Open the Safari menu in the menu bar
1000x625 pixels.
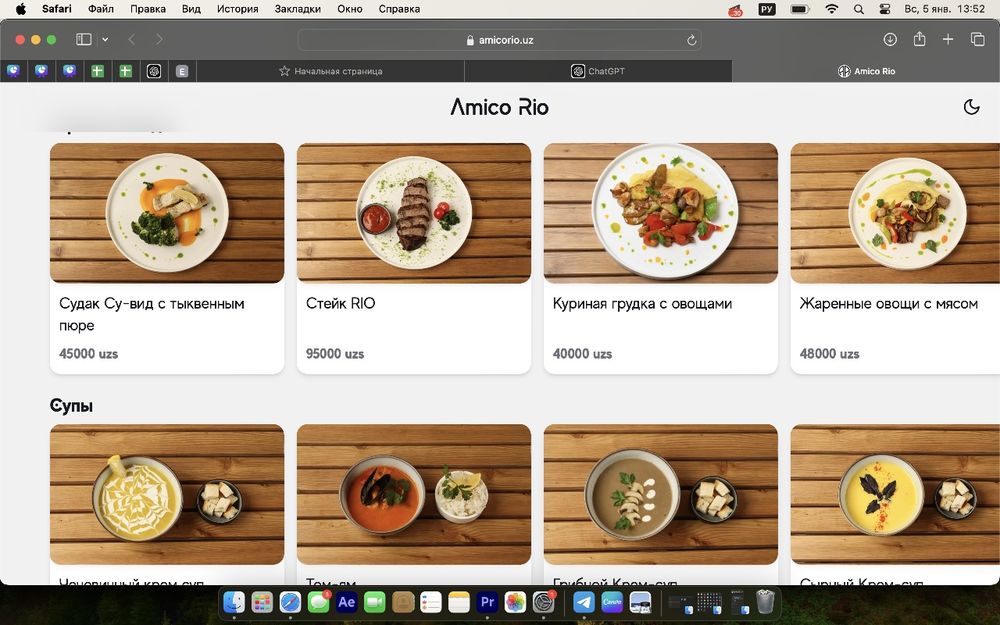(x=57, y=9)
